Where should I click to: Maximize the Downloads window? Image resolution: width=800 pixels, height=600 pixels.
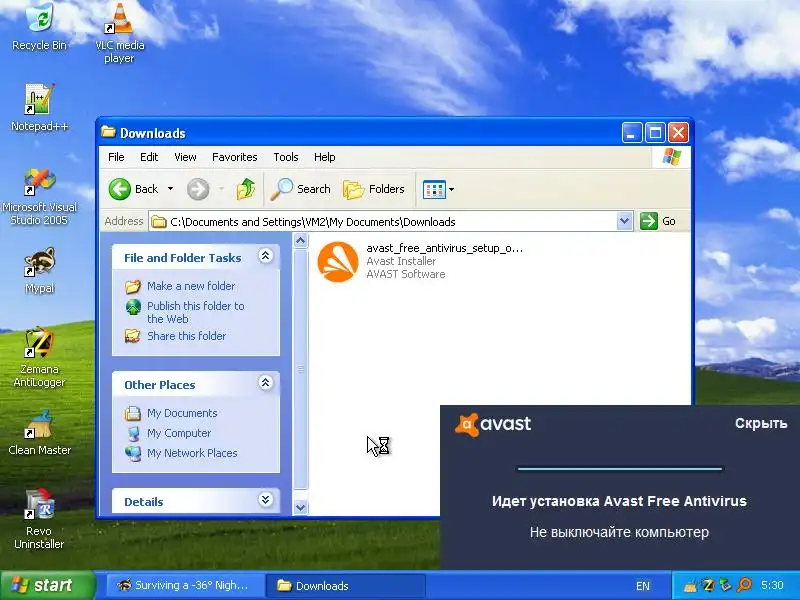tap(655, 133)
